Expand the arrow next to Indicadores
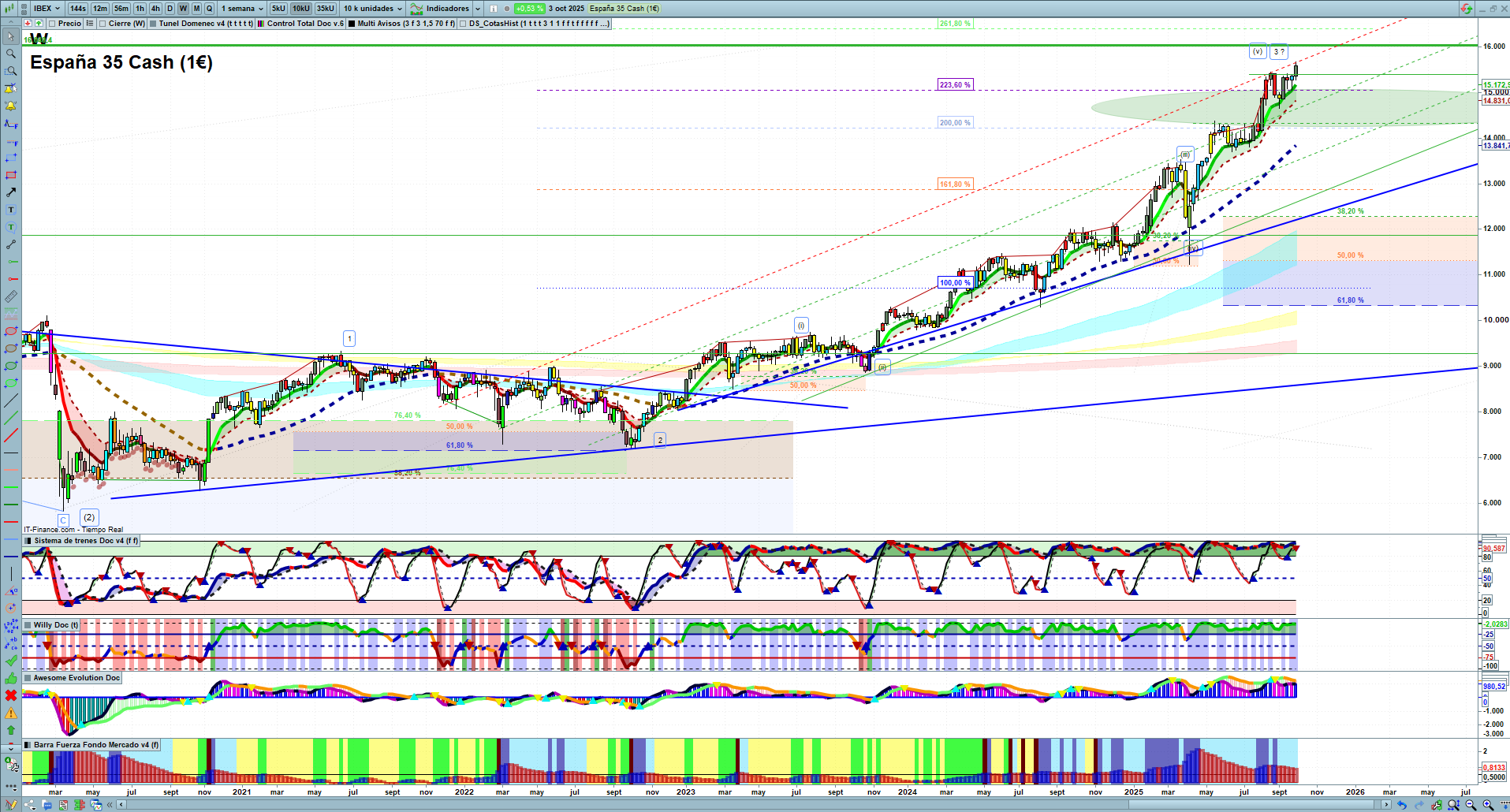The image size is (1510, 812). 478,9
